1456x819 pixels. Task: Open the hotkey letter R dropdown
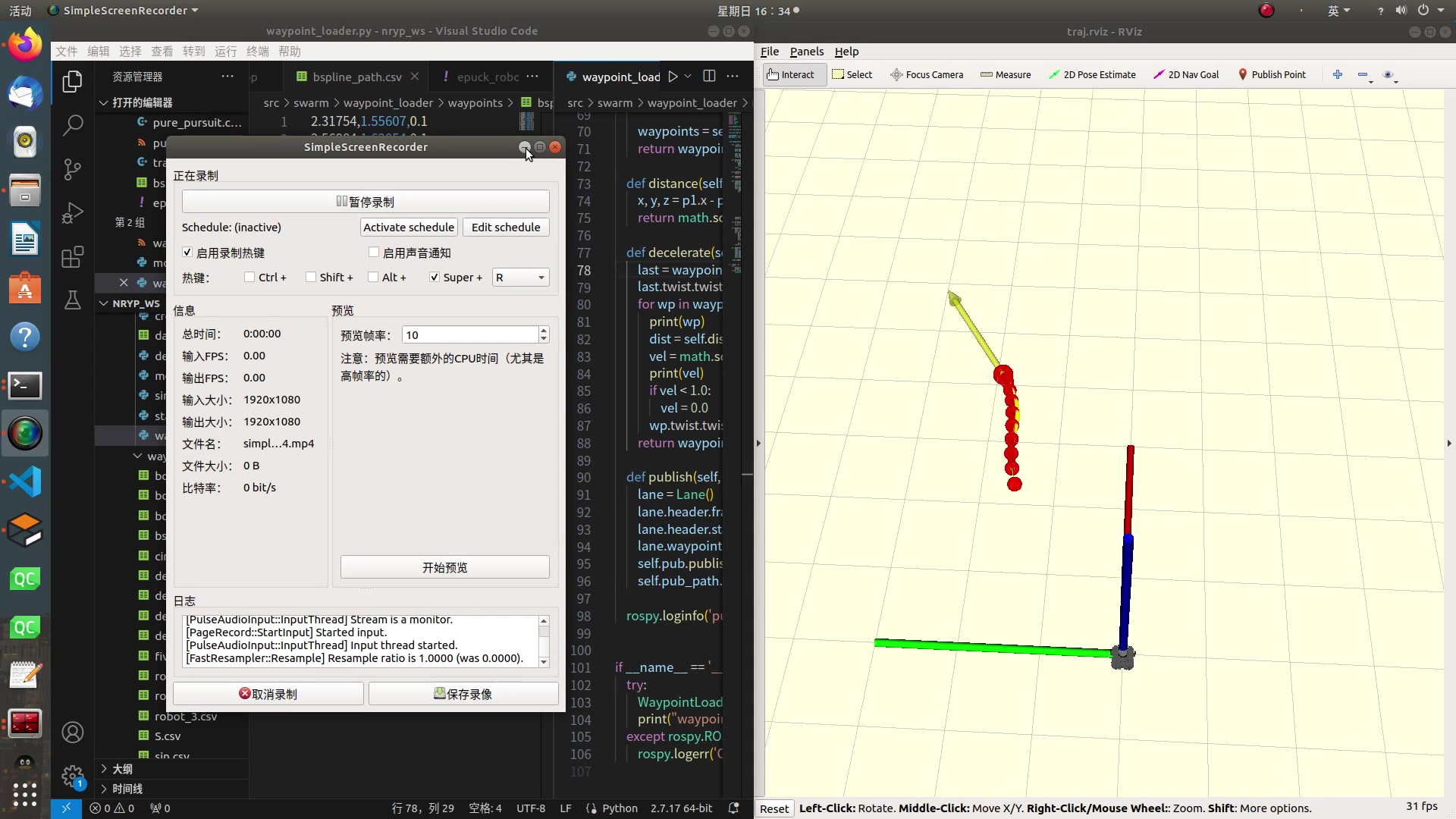tap(520, 278)
